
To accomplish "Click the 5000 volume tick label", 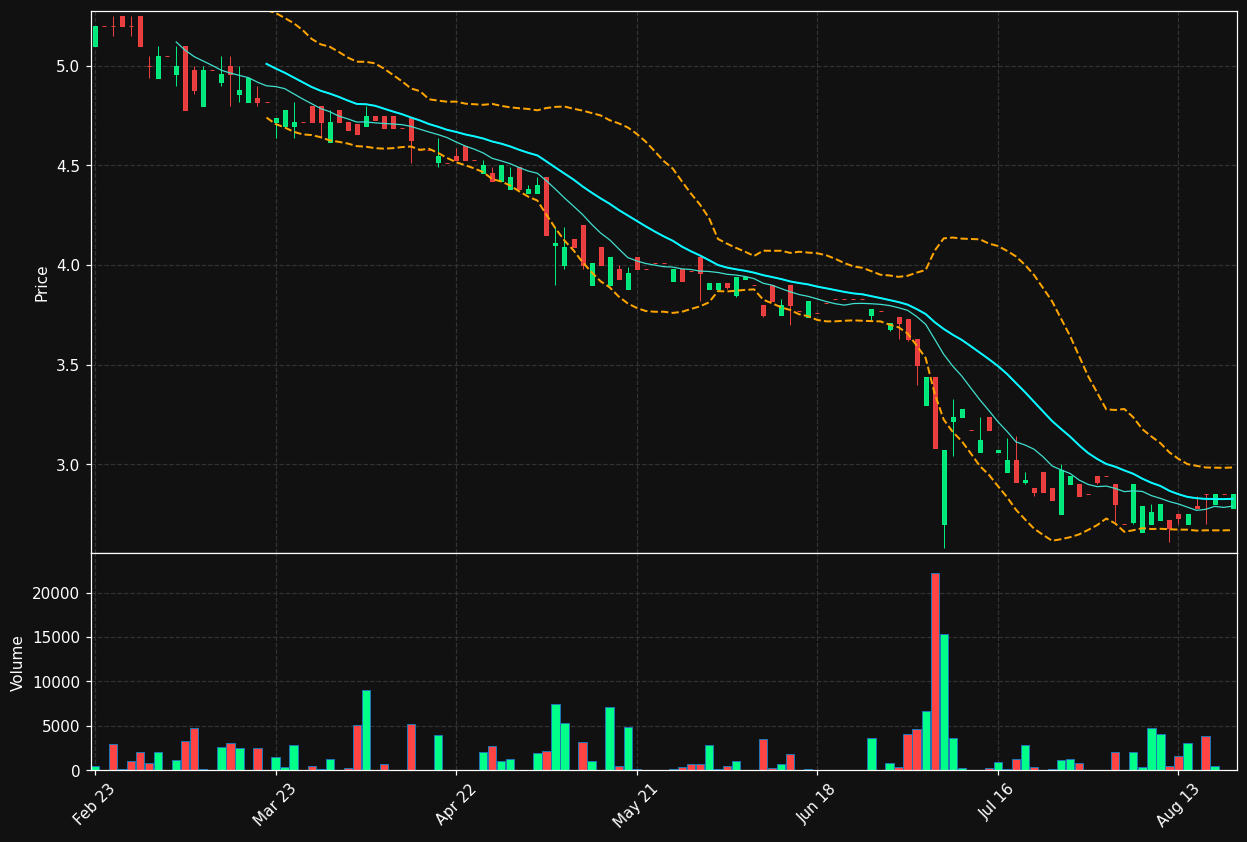I will [61, 727].
